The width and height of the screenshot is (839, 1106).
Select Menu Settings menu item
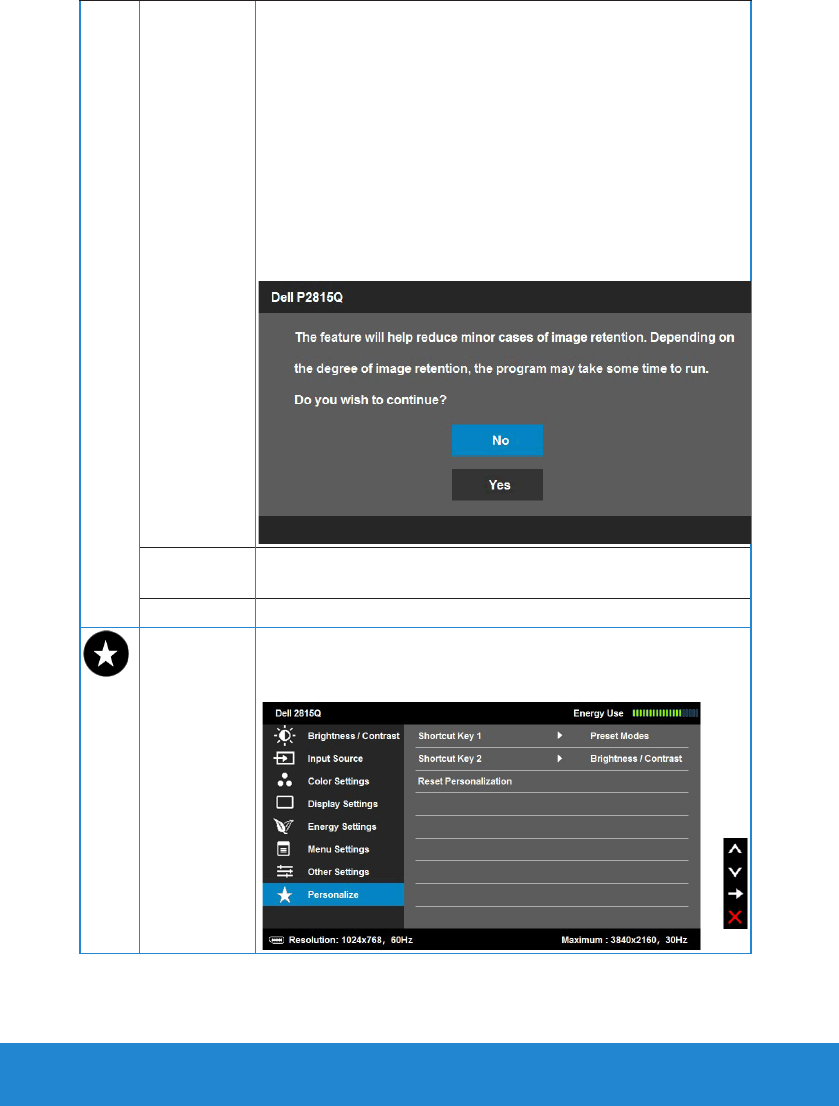pyautogui.click(x=333, y=849)
